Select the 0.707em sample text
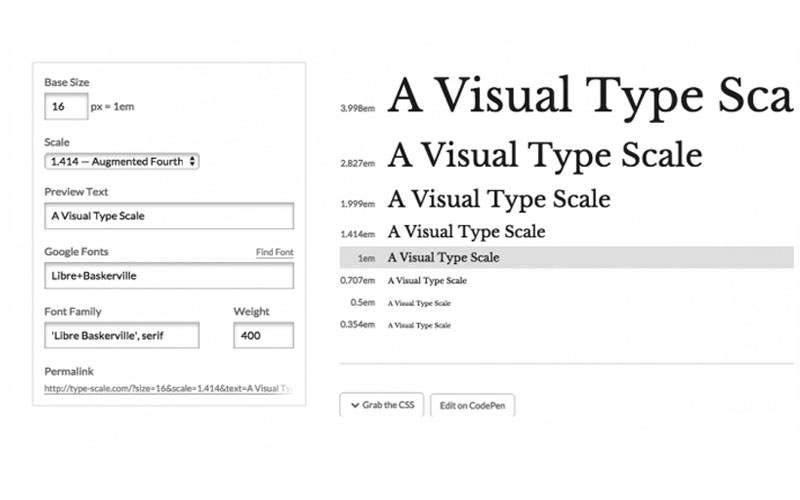The height and width of the screenshot is (500, 800). point(427,281)
